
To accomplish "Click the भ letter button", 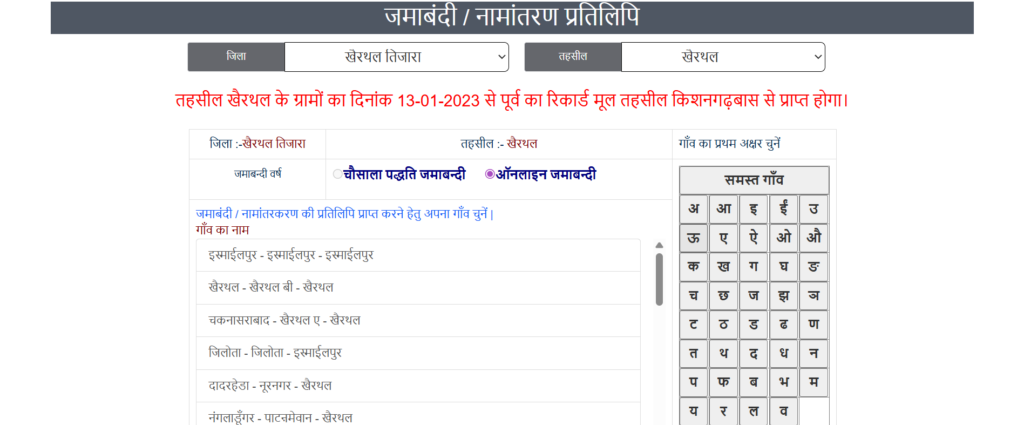I will coord(784,382).
